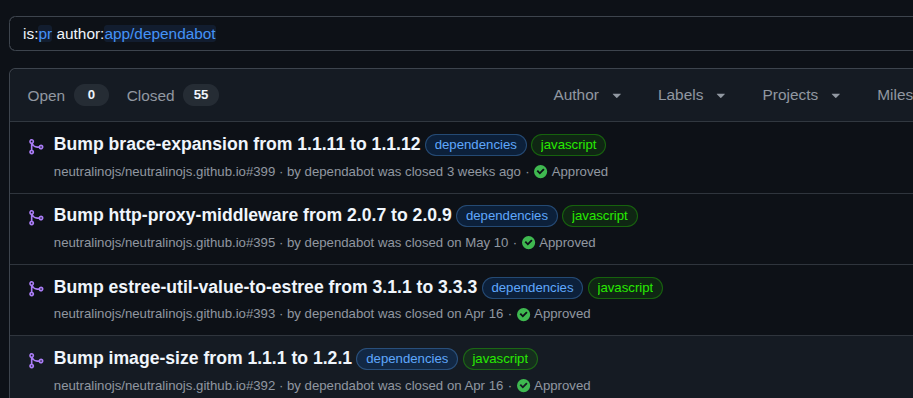Screen dimensions: 913x398
Task: Open the Projects filter dropdown
Action: pyautogui.click(x=801, y=95)
